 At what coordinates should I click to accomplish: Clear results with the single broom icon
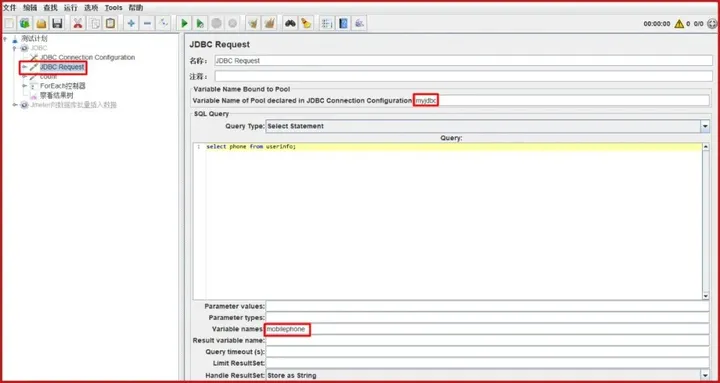pos(253,23)
